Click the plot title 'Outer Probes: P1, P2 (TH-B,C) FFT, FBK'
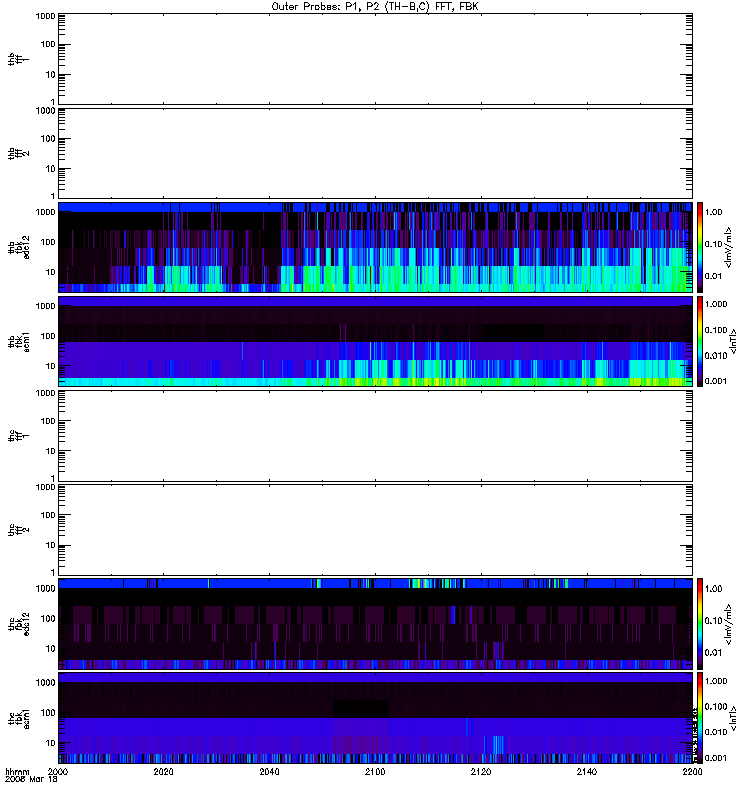Image resolution: width=750 pixels, height=800 pixels. point(375,7)
